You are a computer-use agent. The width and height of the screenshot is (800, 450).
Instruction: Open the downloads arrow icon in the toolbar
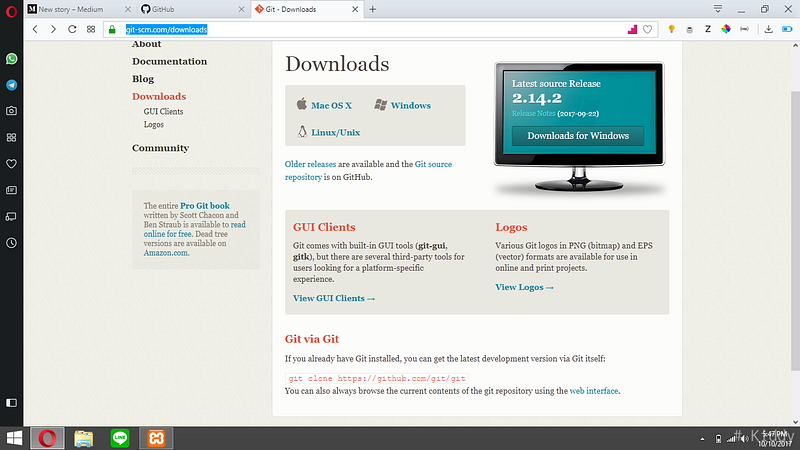coord(768,29)
